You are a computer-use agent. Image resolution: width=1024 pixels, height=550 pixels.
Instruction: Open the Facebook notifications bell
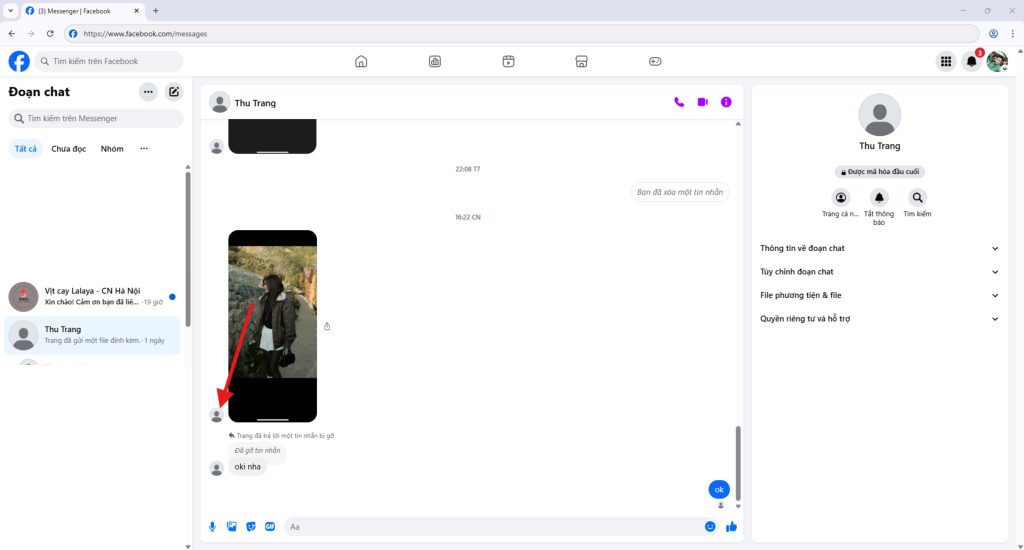tap(971, 62)
